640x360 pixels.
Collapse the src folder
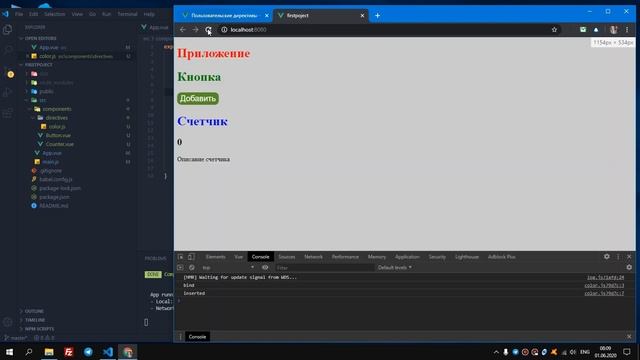point(42,100)
